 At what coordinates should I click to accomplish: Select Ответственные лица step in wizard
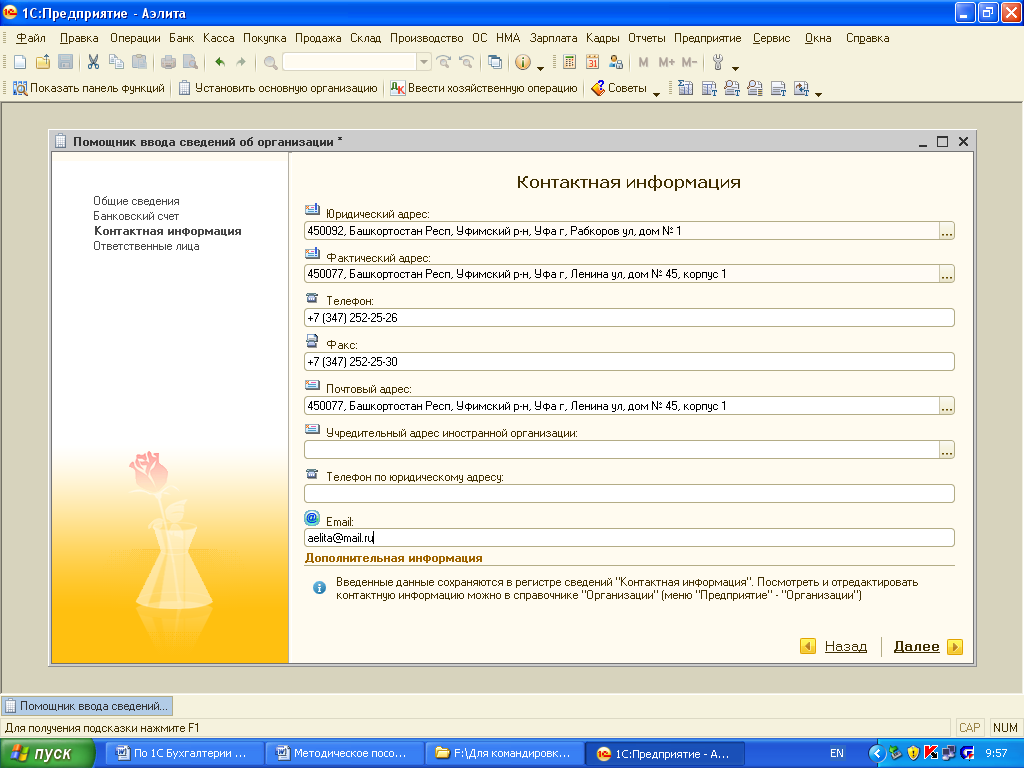tap(146, 246)
